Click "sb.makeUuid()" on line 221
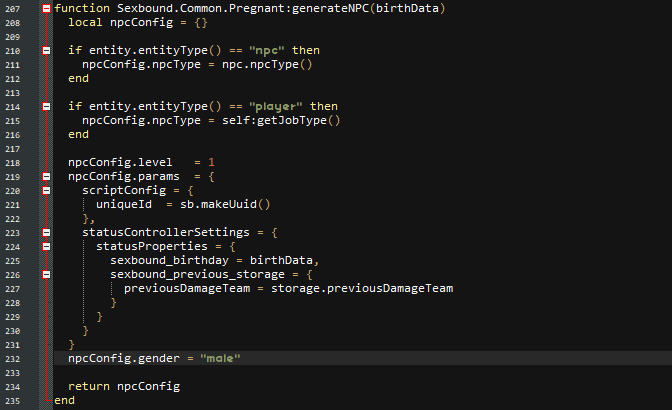Viewport: 672px width, 410px height. point(225,204)
